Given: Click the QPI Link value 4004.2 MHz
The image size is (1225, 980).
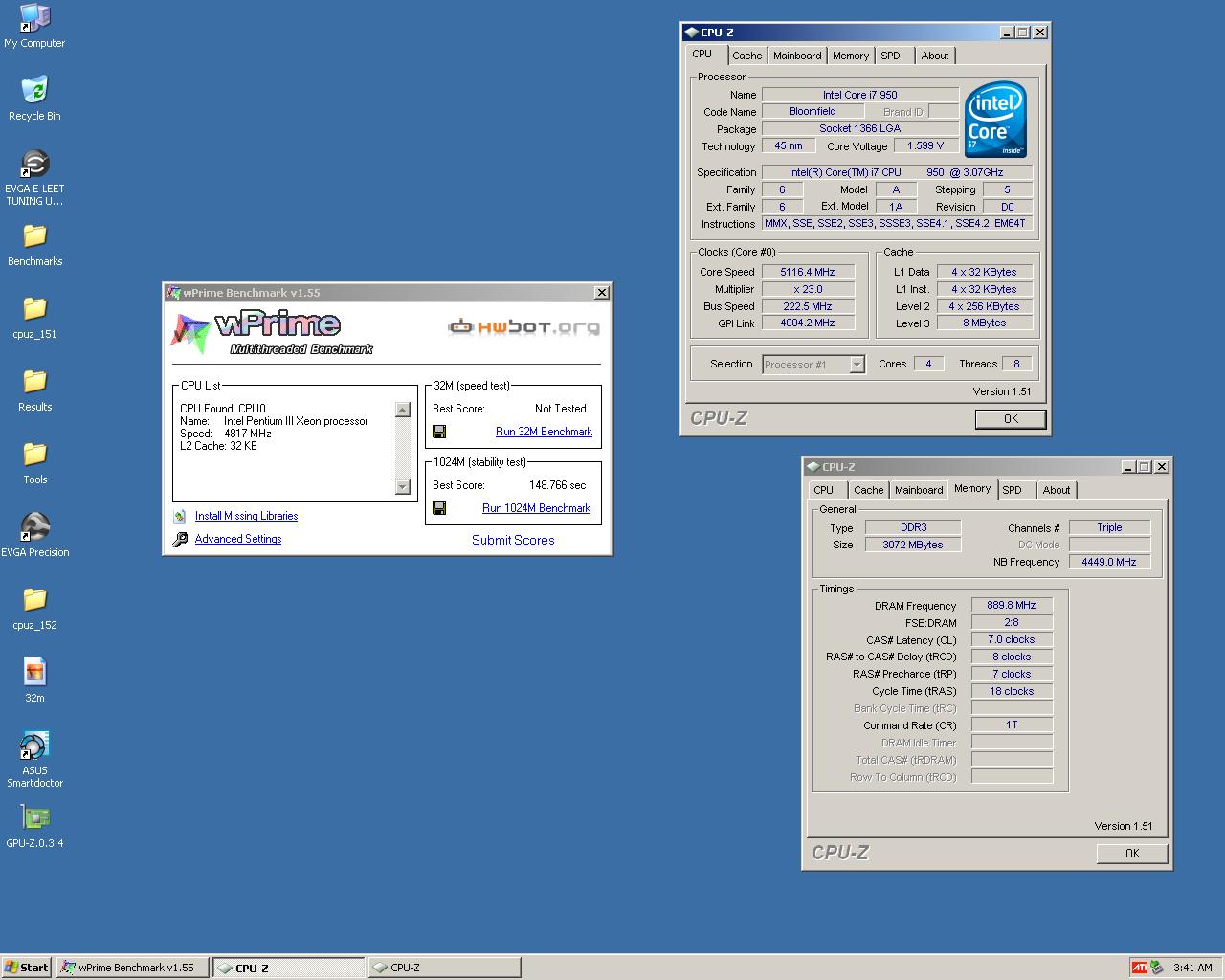Looking at the screenshot, I should (x=808, y=323).
